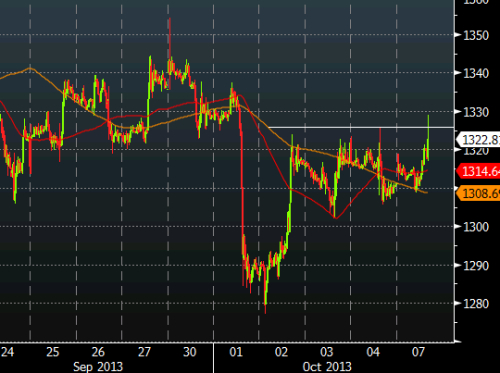Click the tall red candle spike above 1350
This screenshot has width=500, height=373.
point(170,37)
